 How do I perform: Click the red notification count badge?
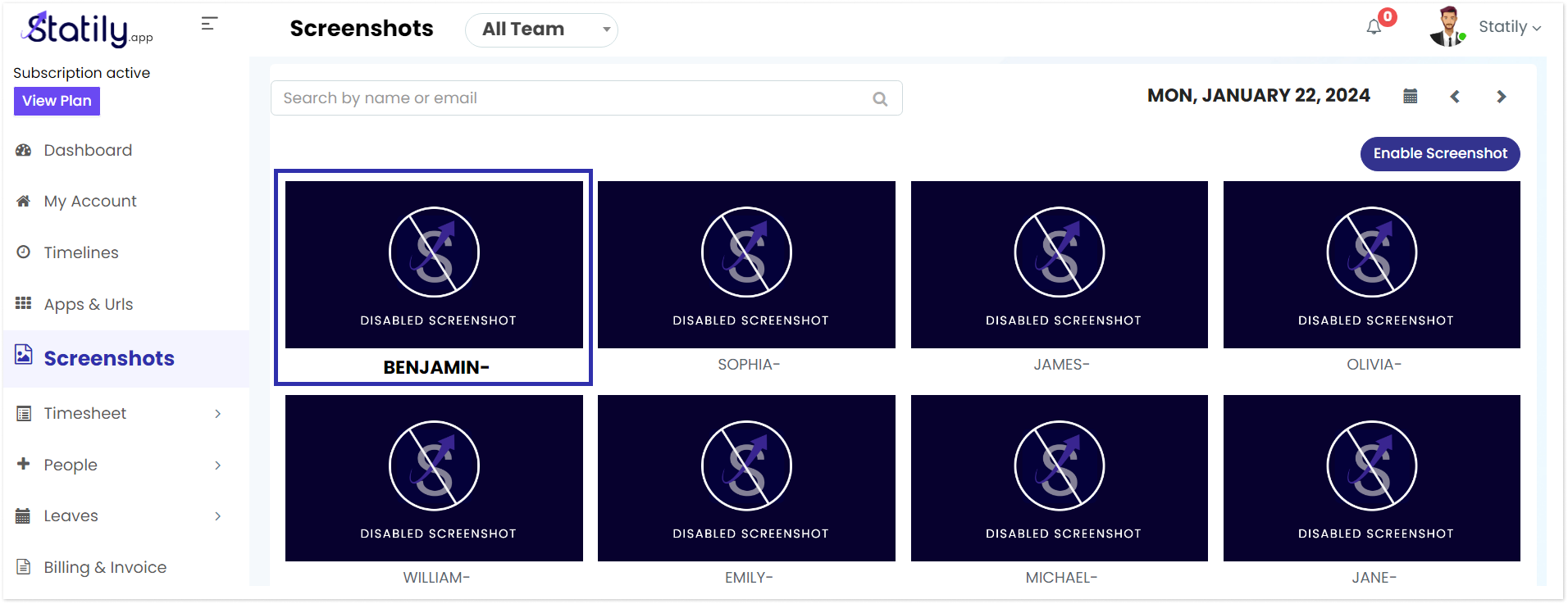coord(1388,16)
